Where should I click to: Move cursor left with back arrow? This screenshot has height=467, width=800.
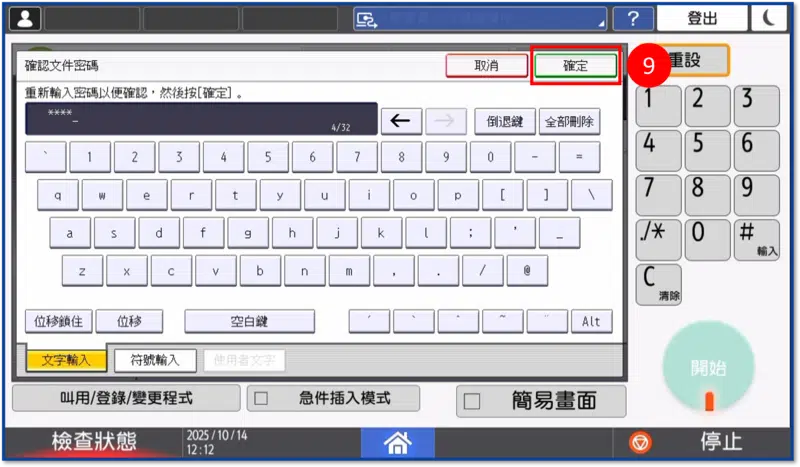coord(401,121)
